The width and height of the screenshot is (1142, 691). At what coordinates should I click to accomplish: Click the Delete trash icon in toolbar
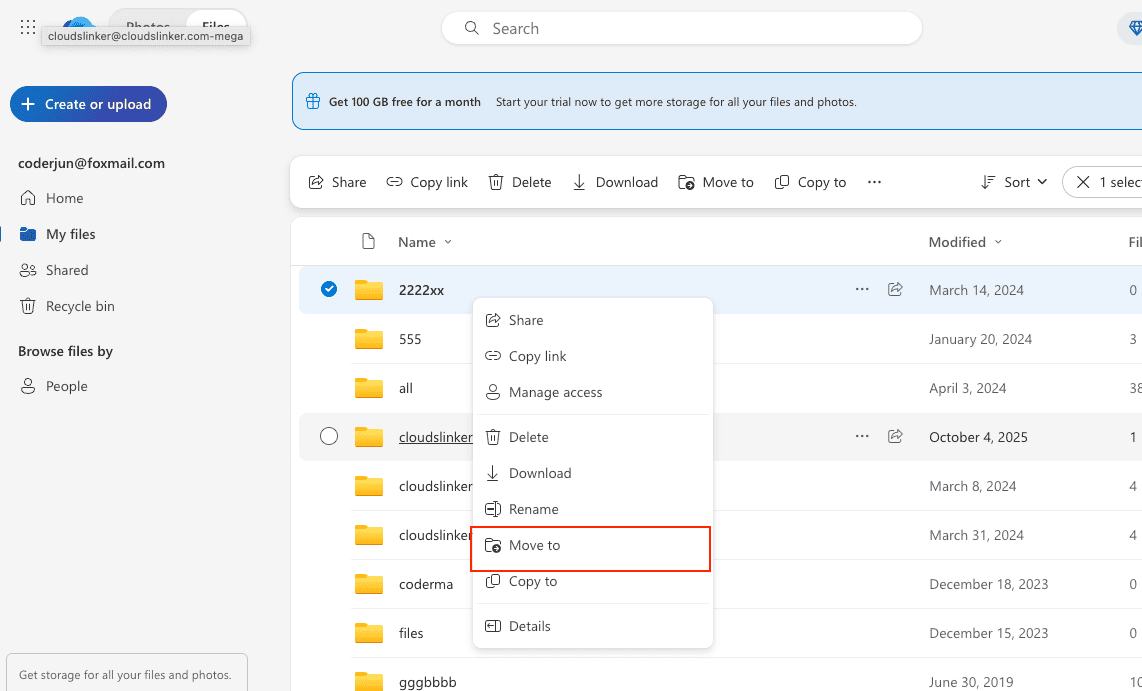point(496,182)
